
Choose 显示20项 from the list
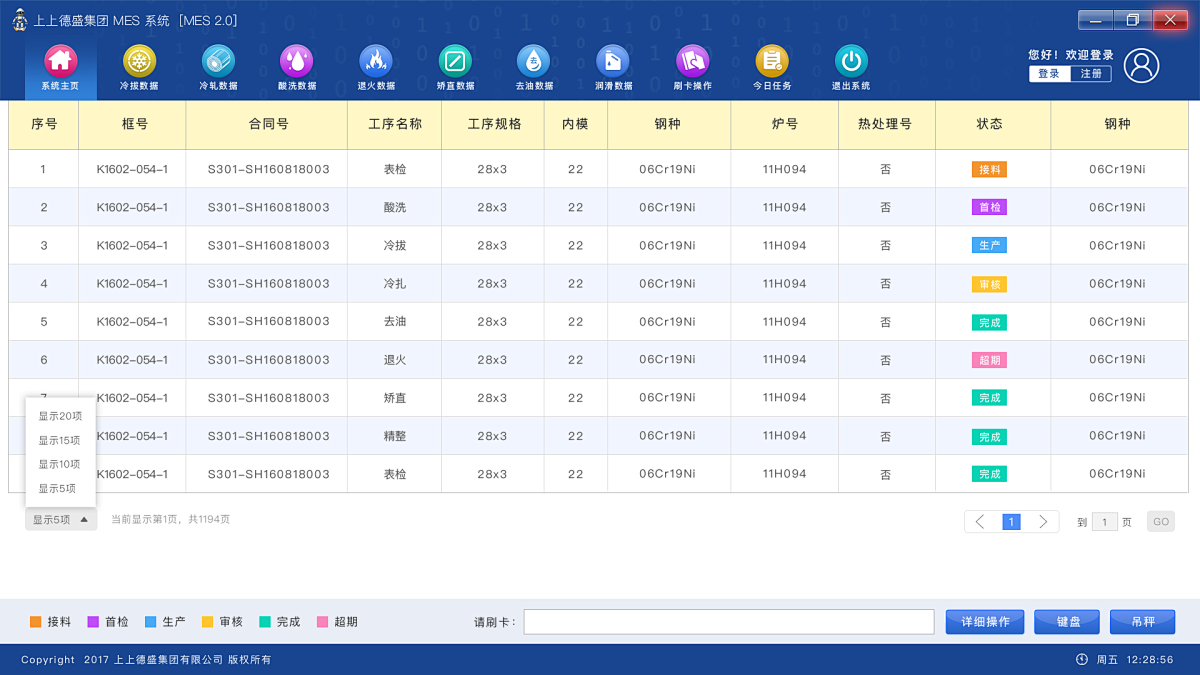(x=59, y=416)
